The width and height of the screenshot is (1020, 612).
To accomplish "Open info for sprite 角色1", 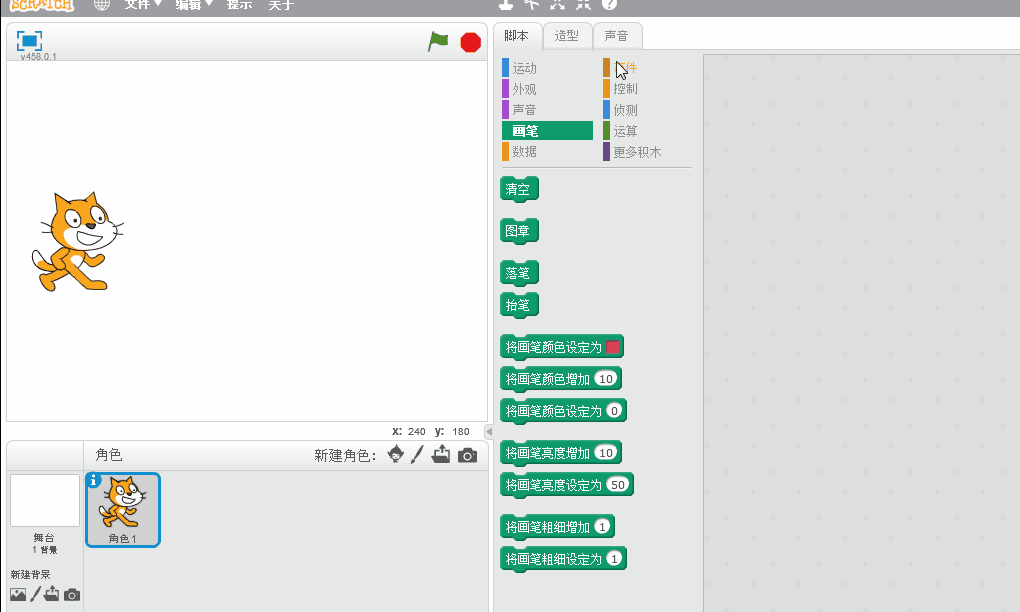I will 93,480.
